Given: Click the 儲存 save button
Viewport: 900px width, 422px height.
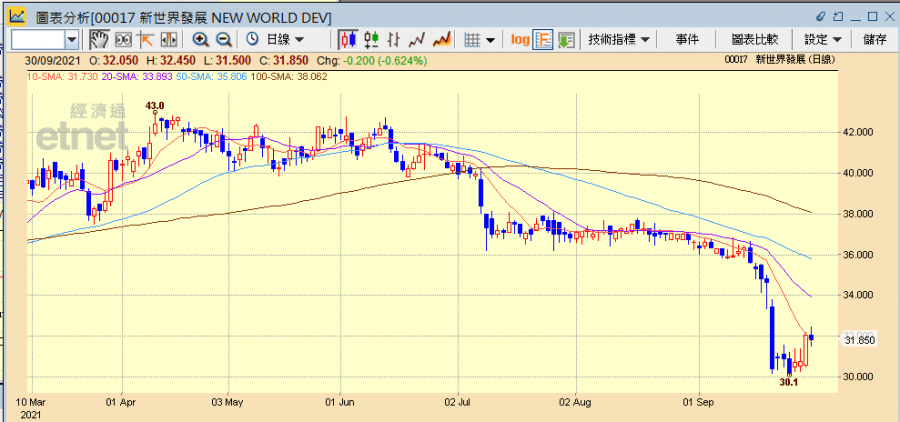Looking at the screenshot, I should [874, 39].
